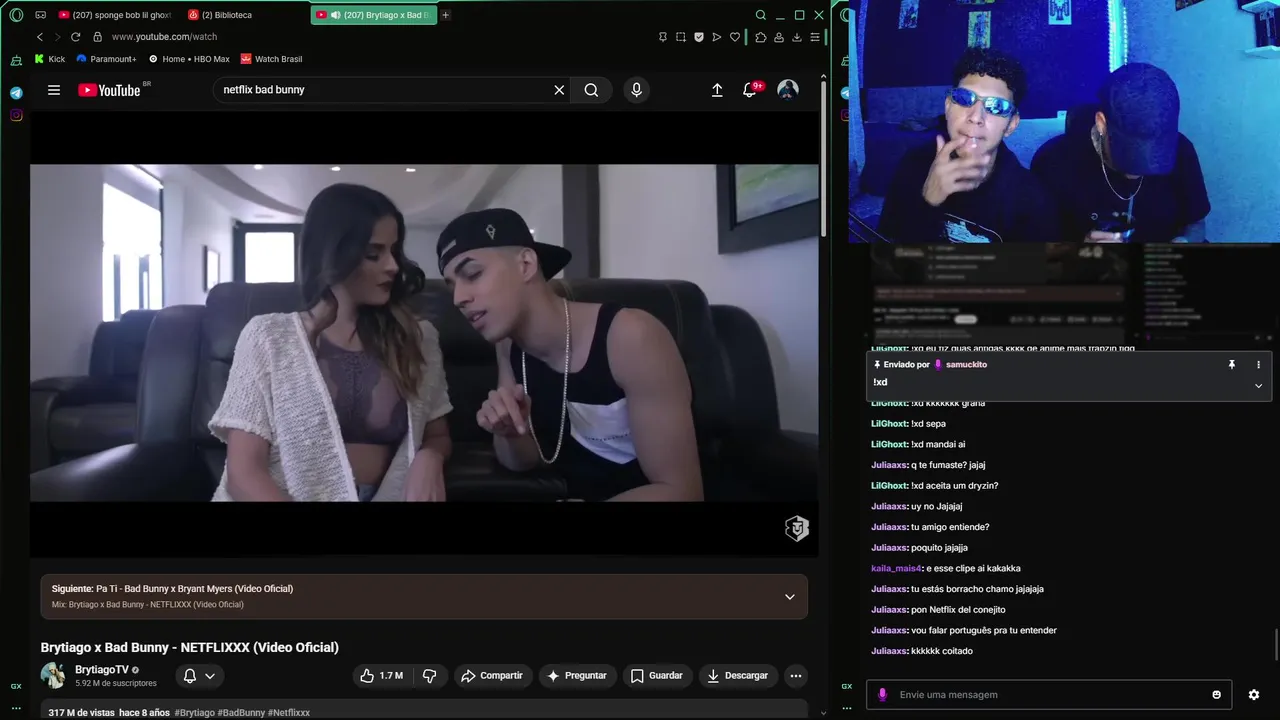Open the Watch Brasil bookmark

pos(271,59)
